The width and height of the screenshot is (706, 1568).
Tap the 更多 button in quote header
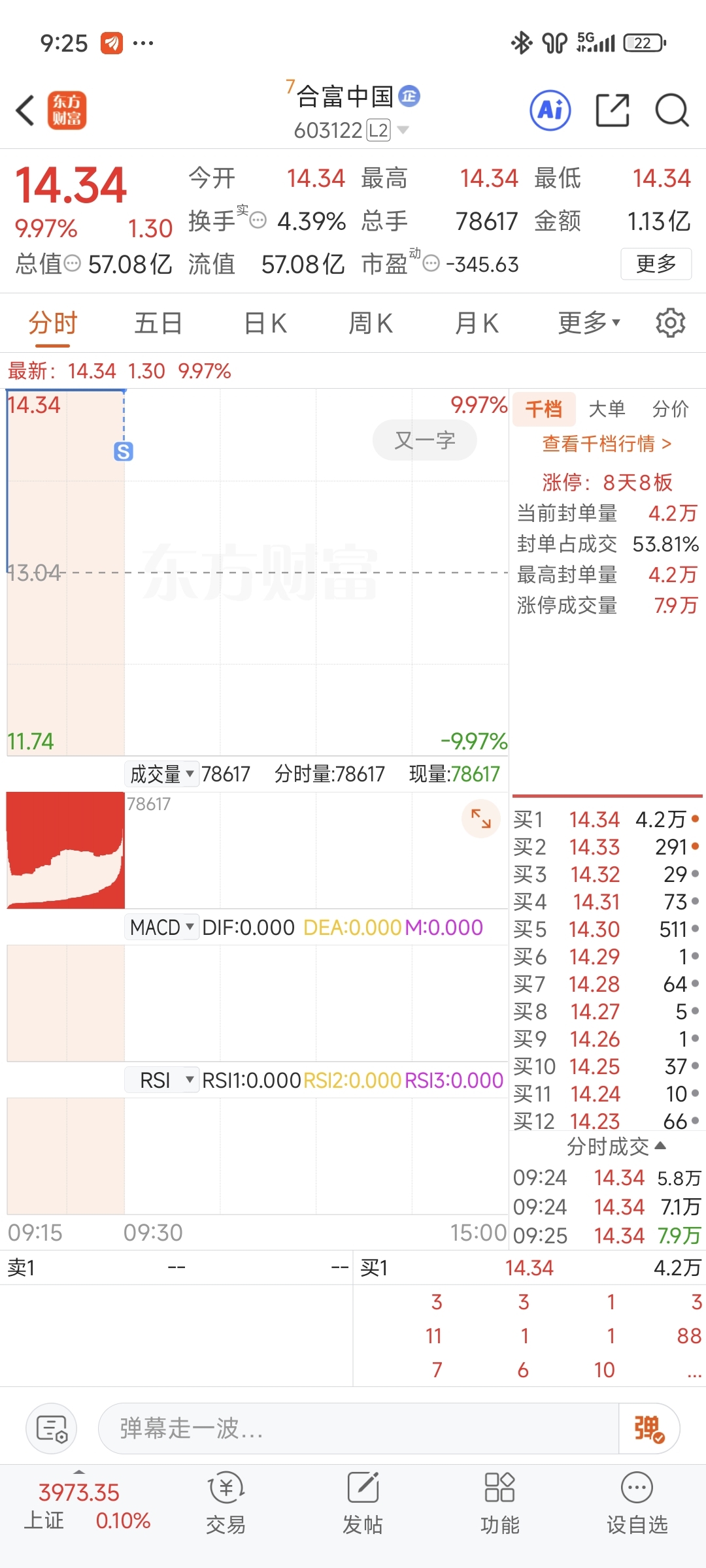click(x=656, y=263)
